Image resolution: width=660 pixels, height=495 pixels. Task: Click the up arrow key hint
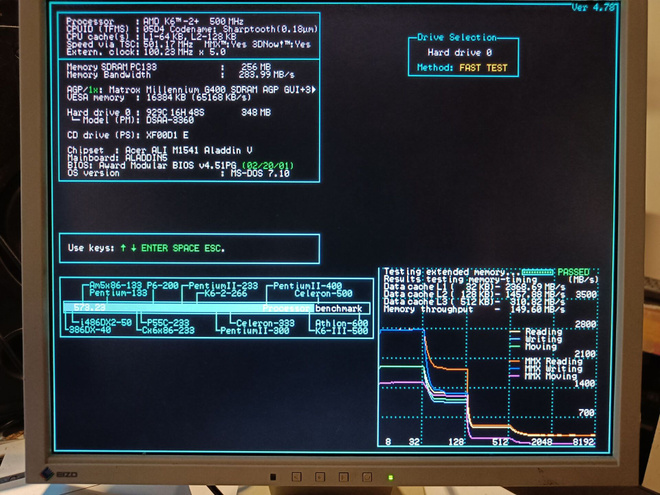point(123,248)
